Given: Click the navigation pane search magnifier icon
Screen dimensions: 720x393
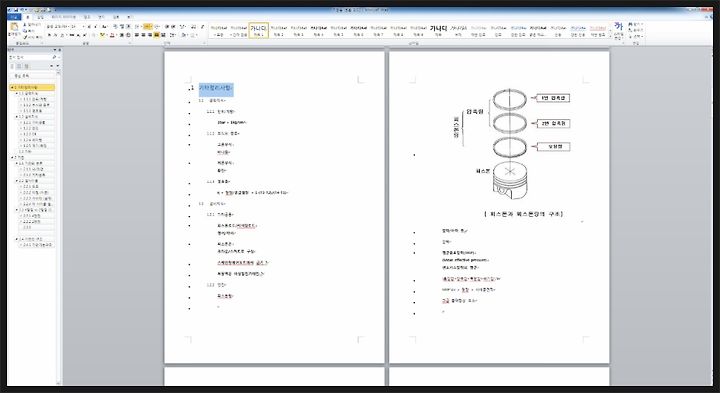Looking at the screenshot, I should click(54, 57).
